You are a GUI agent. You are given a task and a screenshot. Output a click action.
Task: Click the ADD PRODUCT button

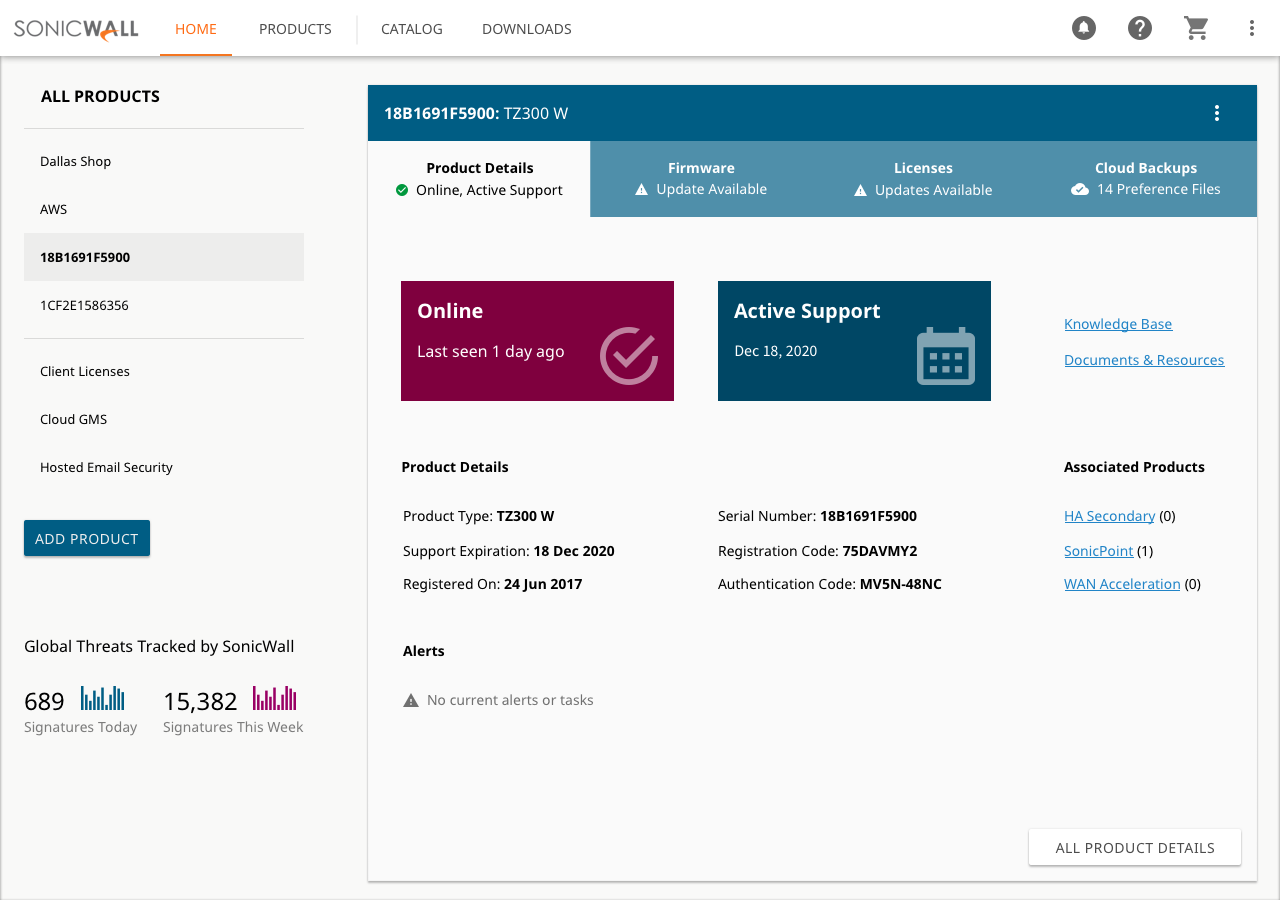(87, 538)
